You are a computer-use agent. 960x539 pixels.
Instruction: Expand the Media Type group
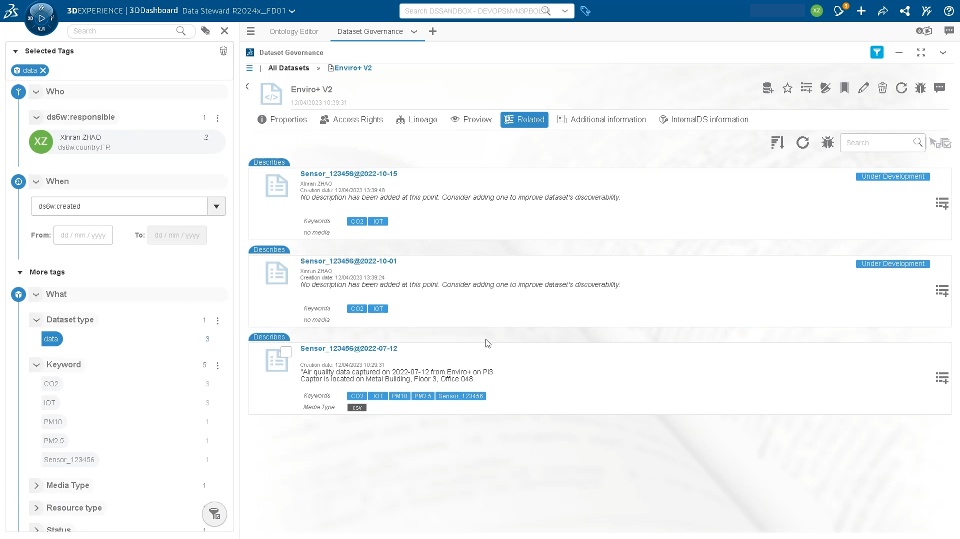(37, 485)
